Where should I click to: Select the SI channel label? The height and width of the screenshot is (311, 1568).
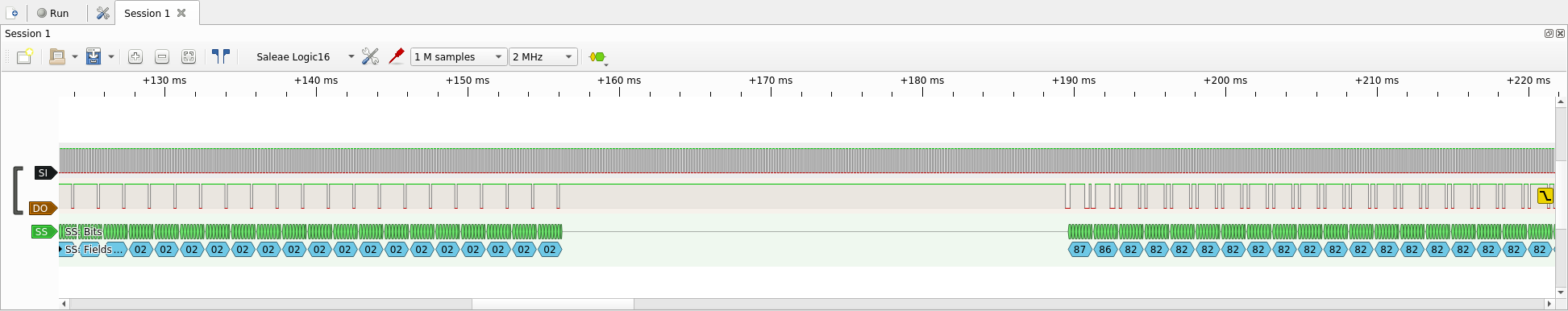point(45,172)
